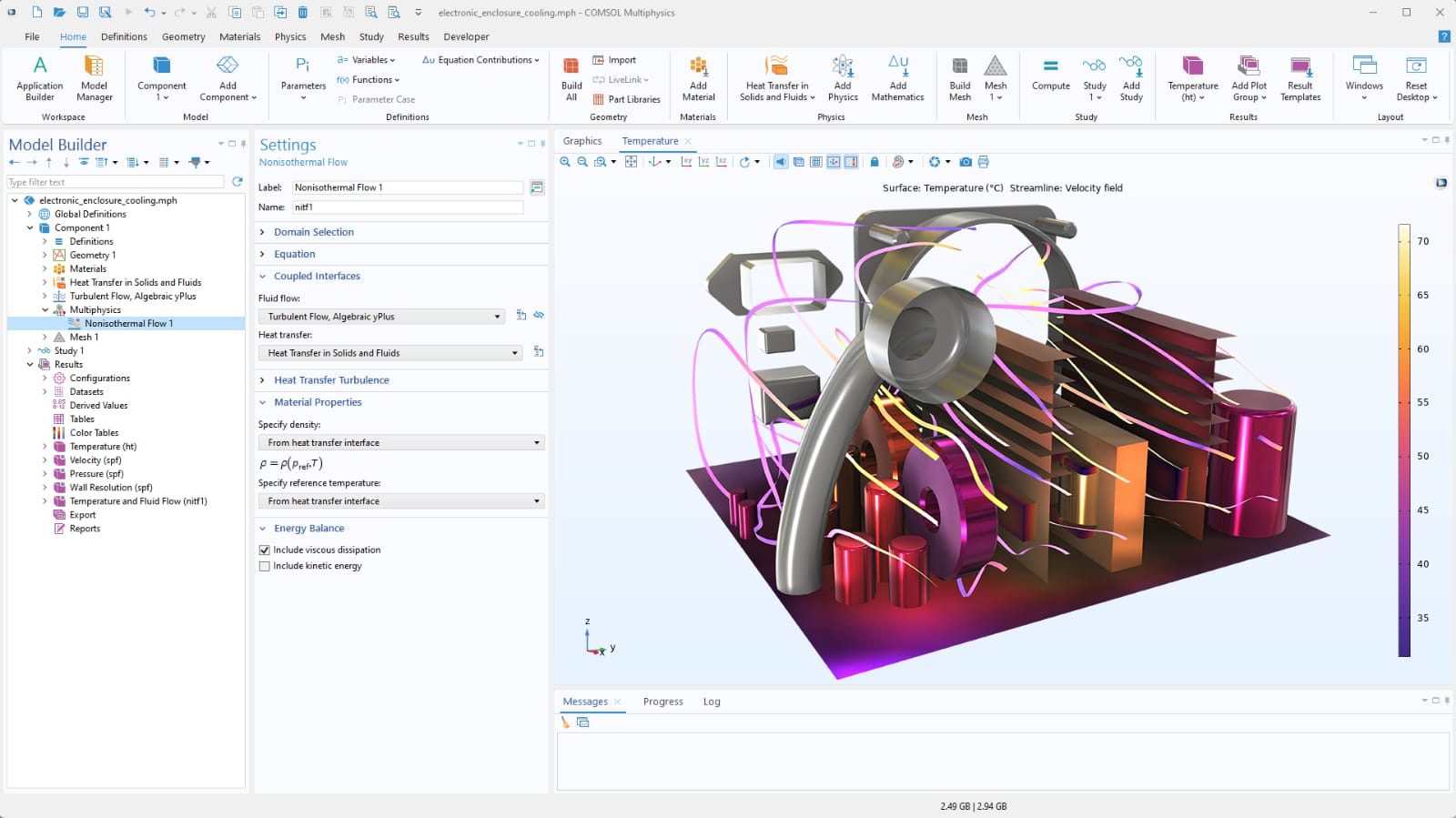1456x818 pixels.
Task: Enable Include kinetic energy checkbox
Action: coord(265,566)
